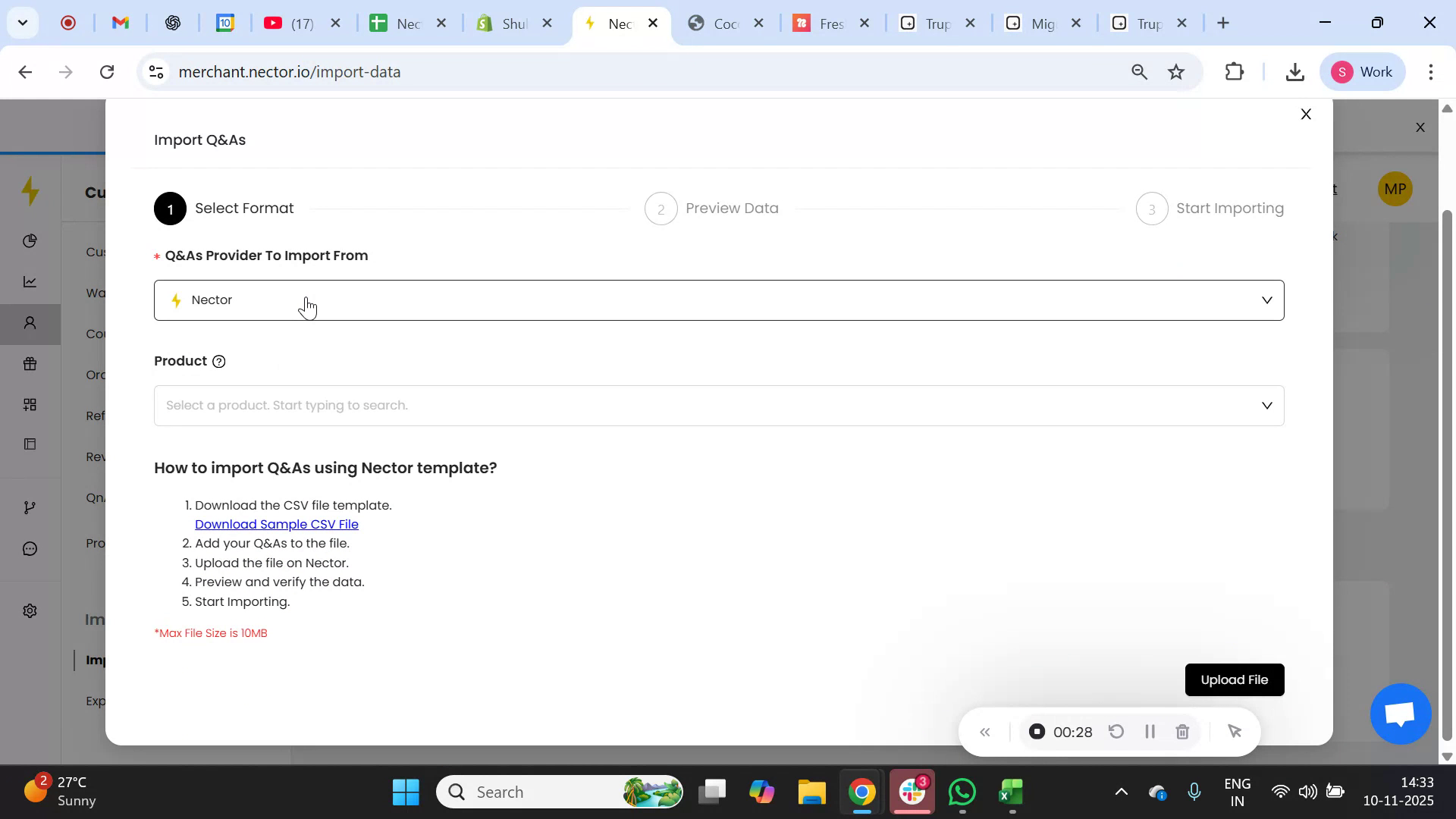This screenshot has height=819, width=1456.
Task: Open the analytics pie chart section
Action: [x=30, y=241]
